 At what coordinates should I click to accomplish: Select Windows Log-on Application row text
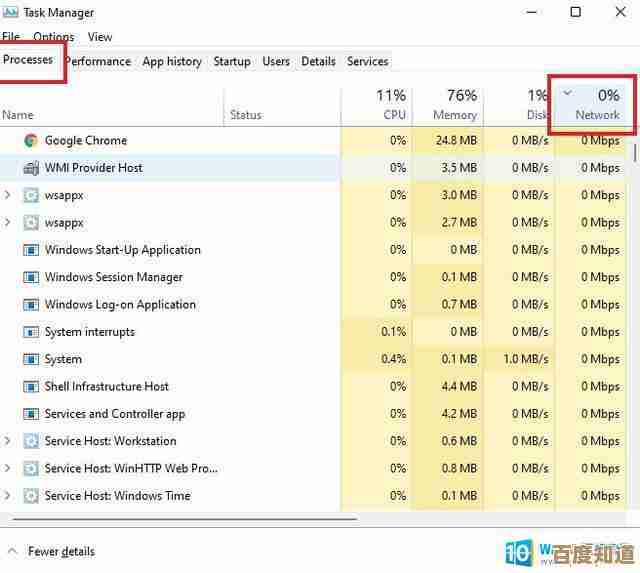[x=120, y=304]
